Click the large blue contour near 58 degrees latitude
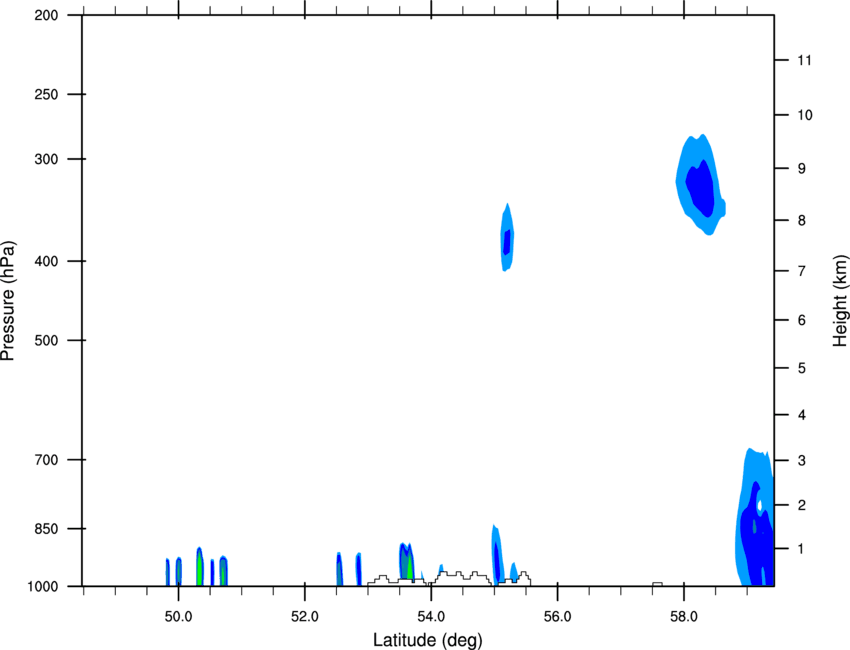850x650 pixels. click(700, 185)
